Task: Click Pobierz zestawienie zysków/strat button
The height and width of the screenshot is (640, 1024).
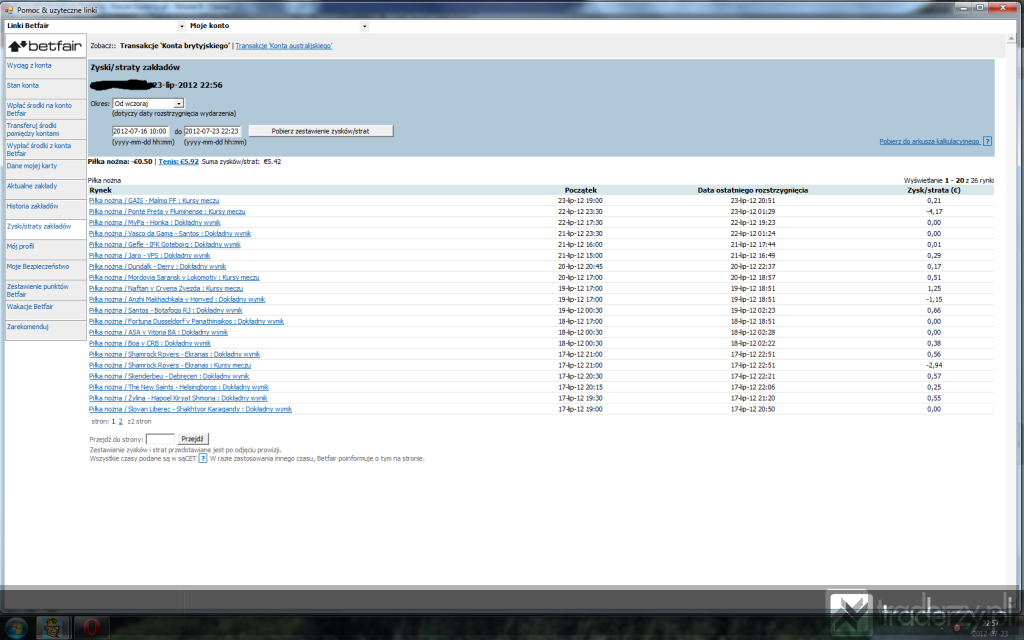Action: coord(321,131)
